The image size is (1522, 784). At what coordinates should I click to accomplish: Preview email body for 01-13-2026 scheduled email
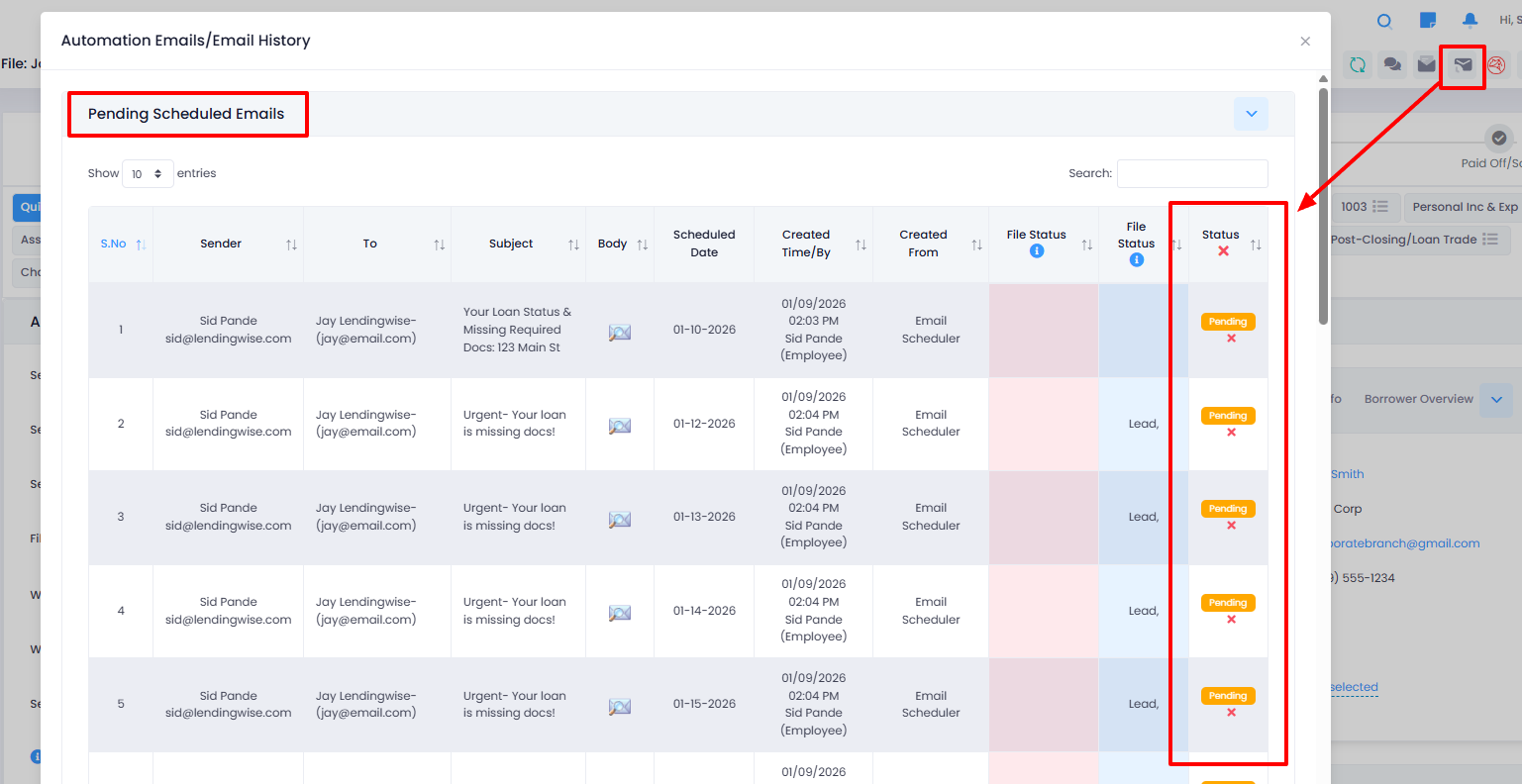[x=620, y=520]
